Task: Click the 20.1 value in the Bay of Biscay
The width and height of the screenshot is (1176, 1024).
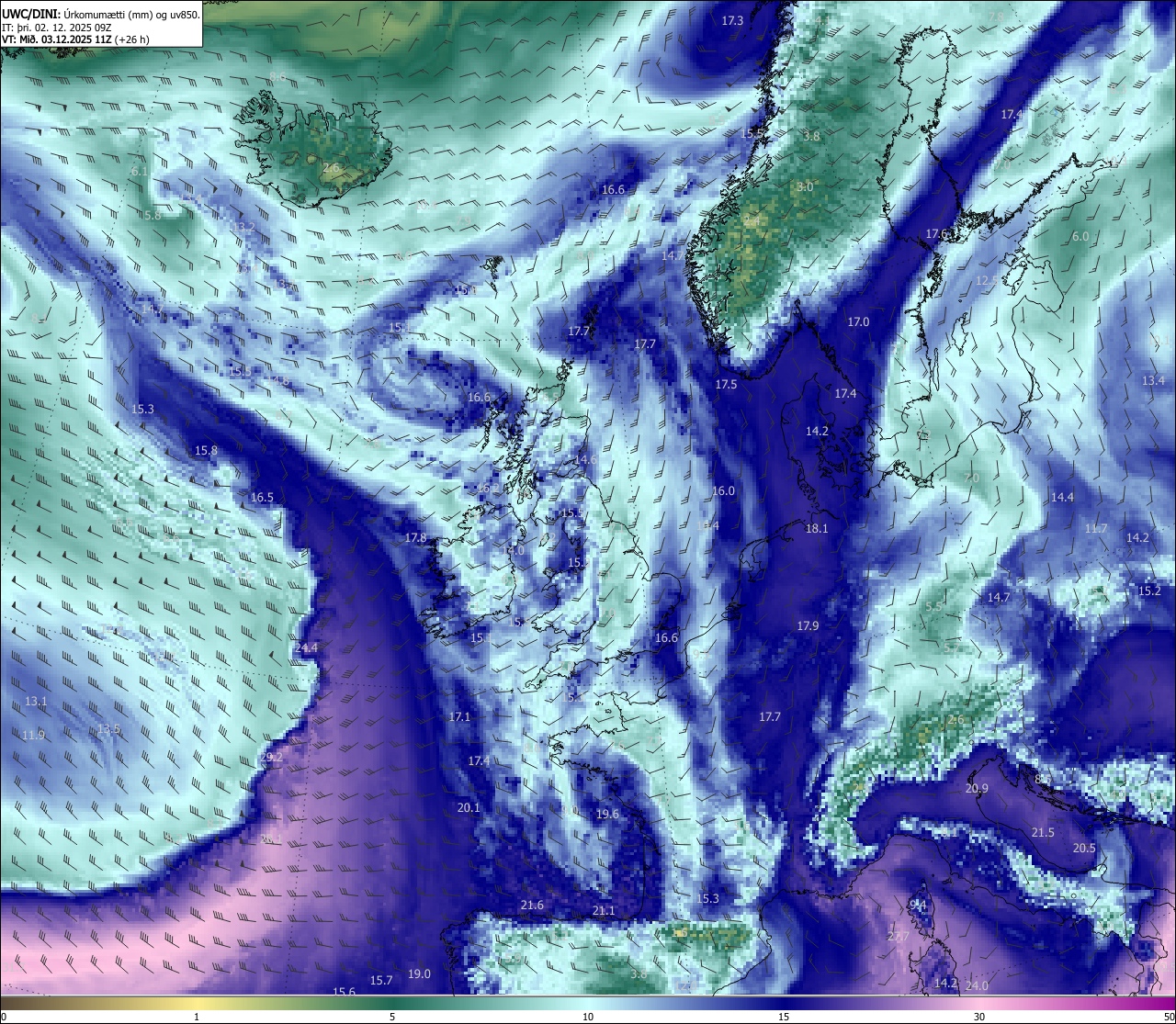Action: 469,807
